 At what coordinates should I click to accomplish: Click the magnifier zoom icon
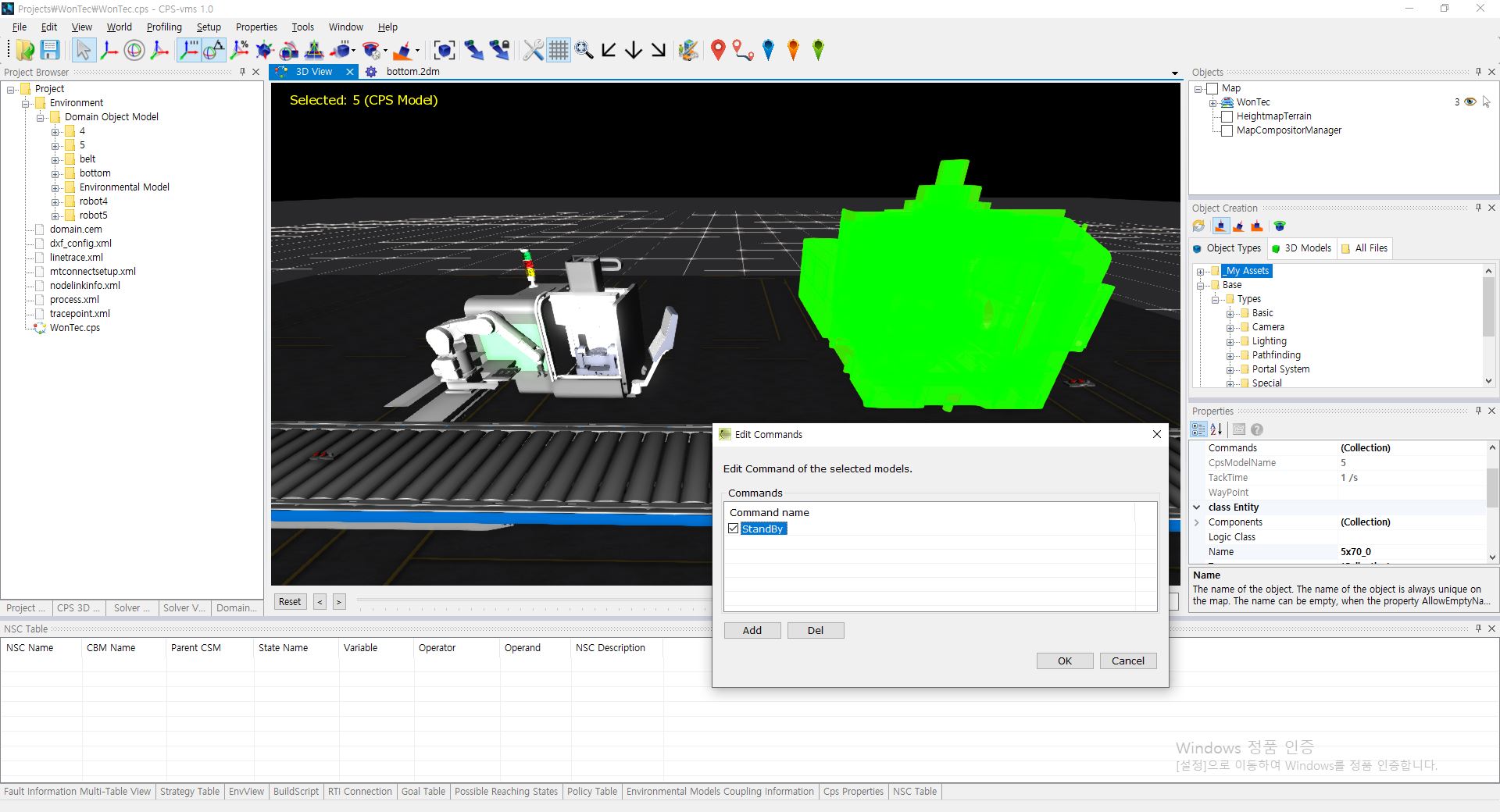coord(584,50)
